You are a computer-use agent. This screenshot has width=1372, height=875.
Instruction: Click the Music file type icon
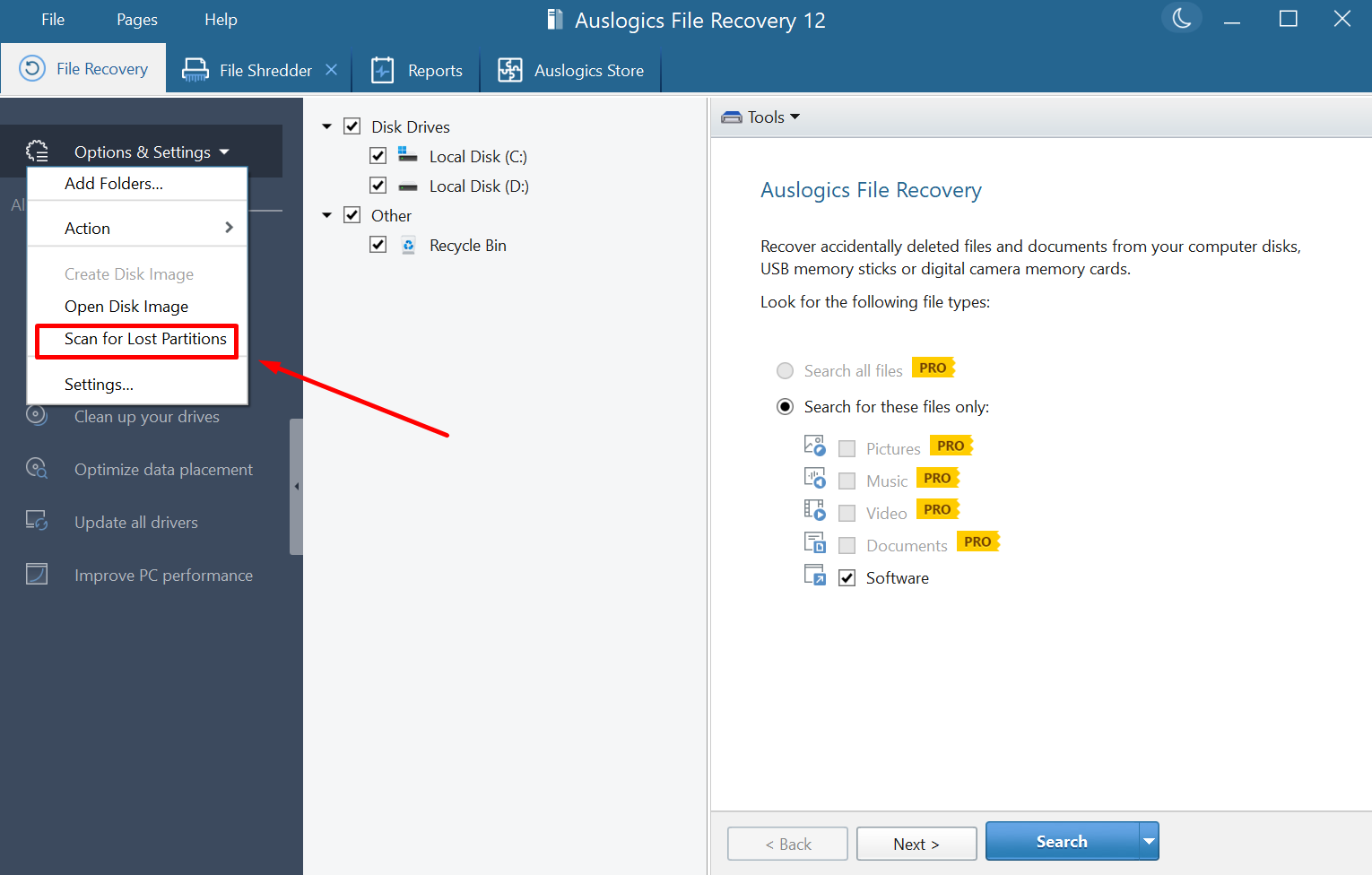click(814, 478)
